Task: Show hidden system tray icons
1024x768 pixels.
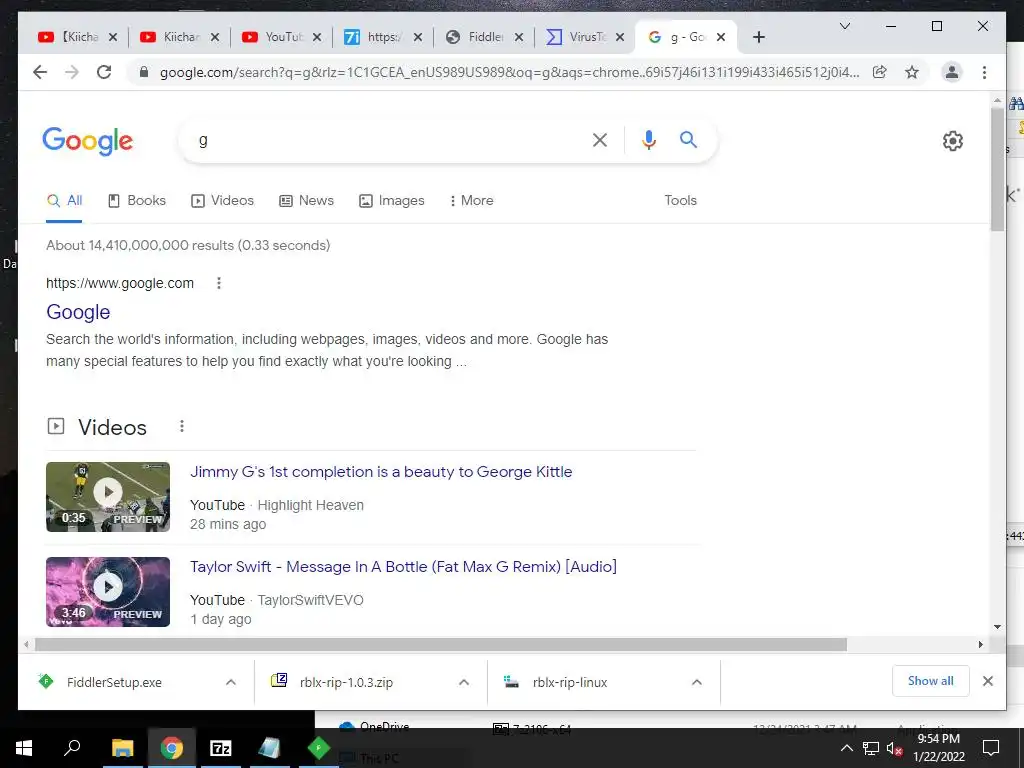Action: (846, 748)
